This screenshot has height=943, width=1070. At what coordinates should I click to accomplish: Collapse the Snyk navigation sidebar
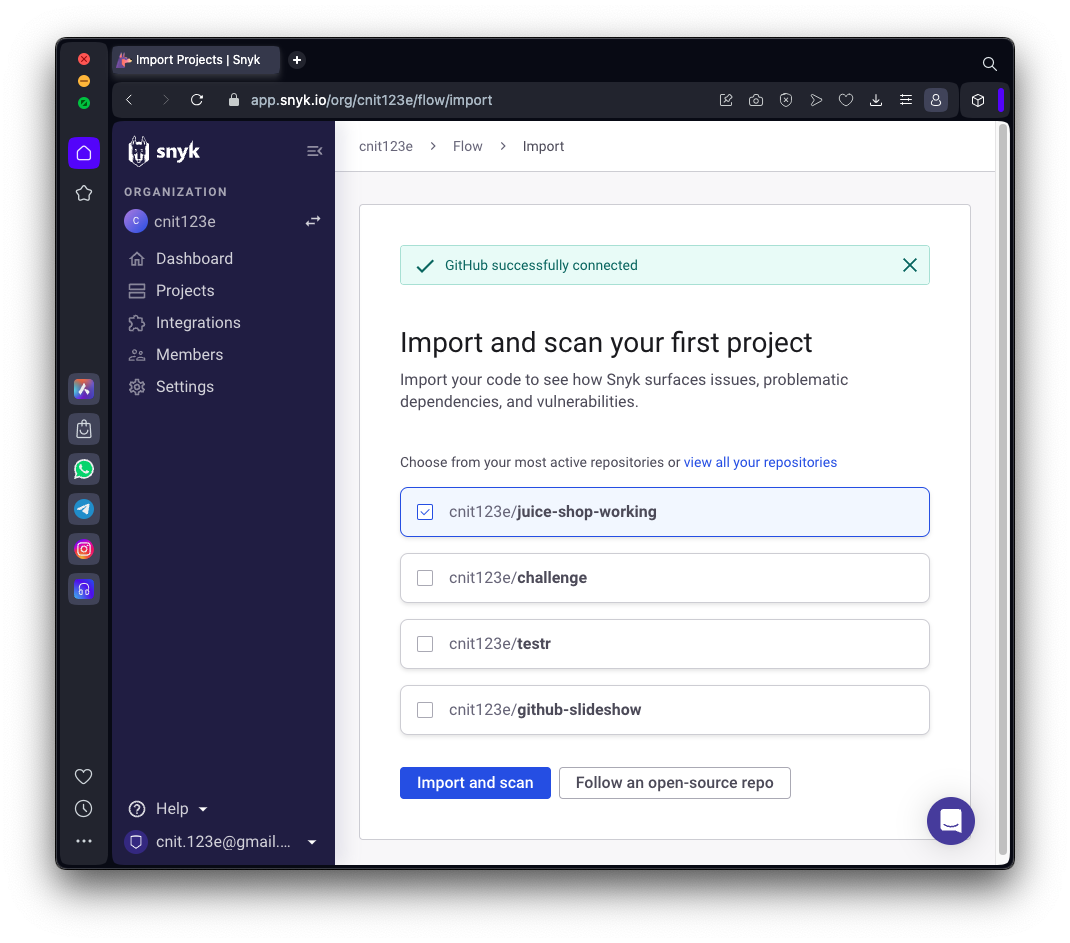pos(314,151)
